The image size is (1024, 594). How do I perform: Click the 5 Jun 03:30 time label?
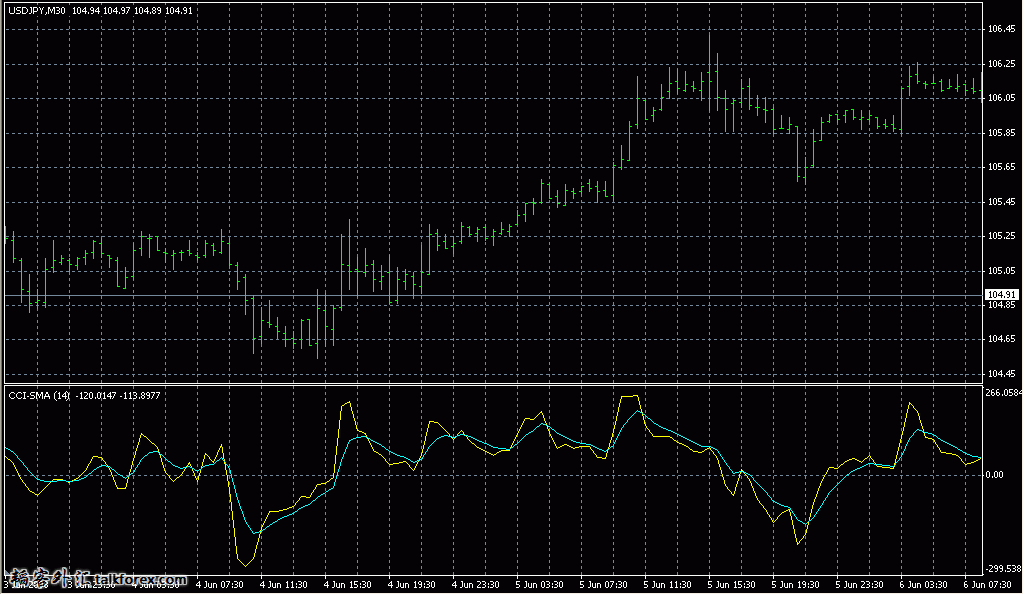point(539,585)
